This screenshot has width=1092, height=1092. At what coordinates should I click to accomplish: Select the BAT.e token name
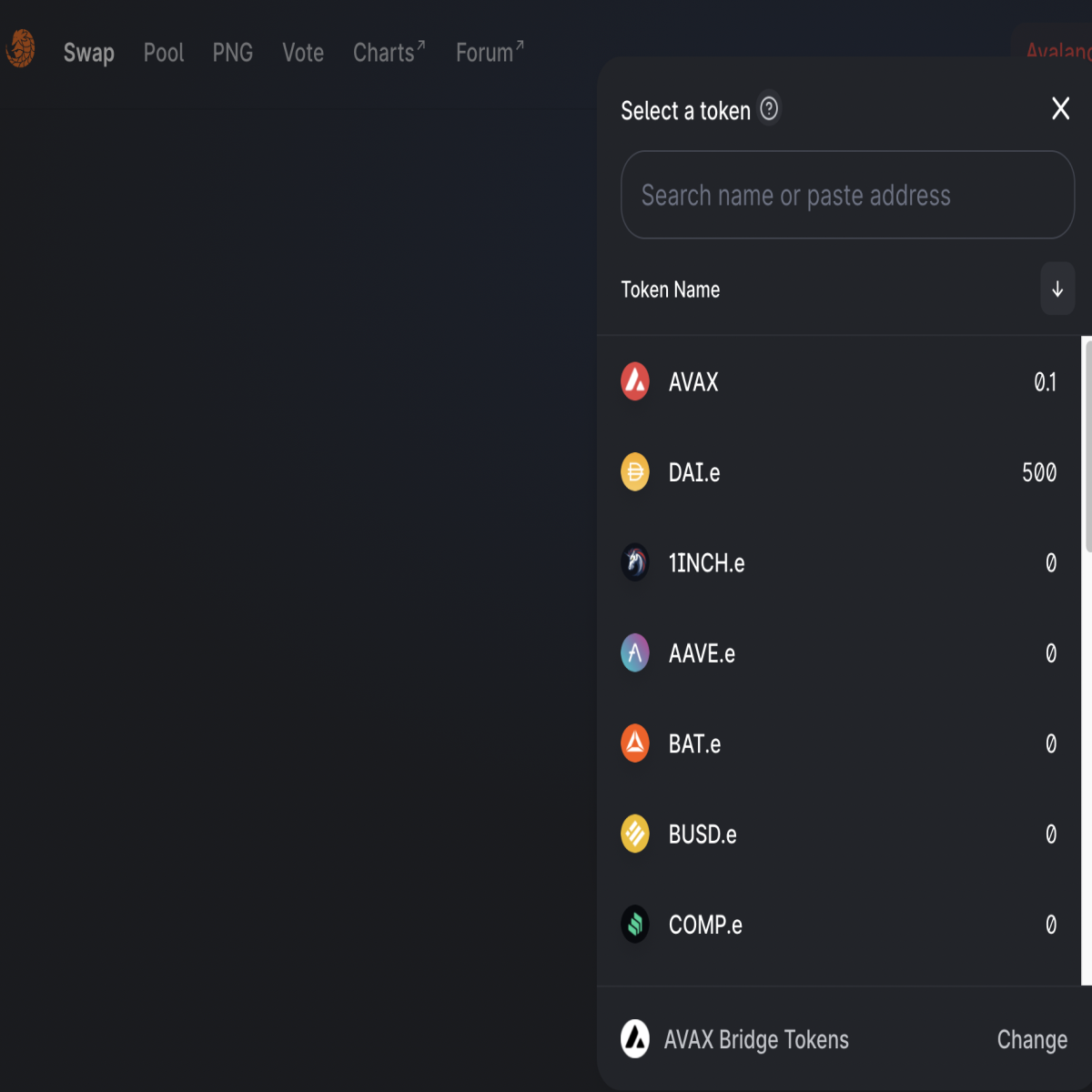(694, 744)
